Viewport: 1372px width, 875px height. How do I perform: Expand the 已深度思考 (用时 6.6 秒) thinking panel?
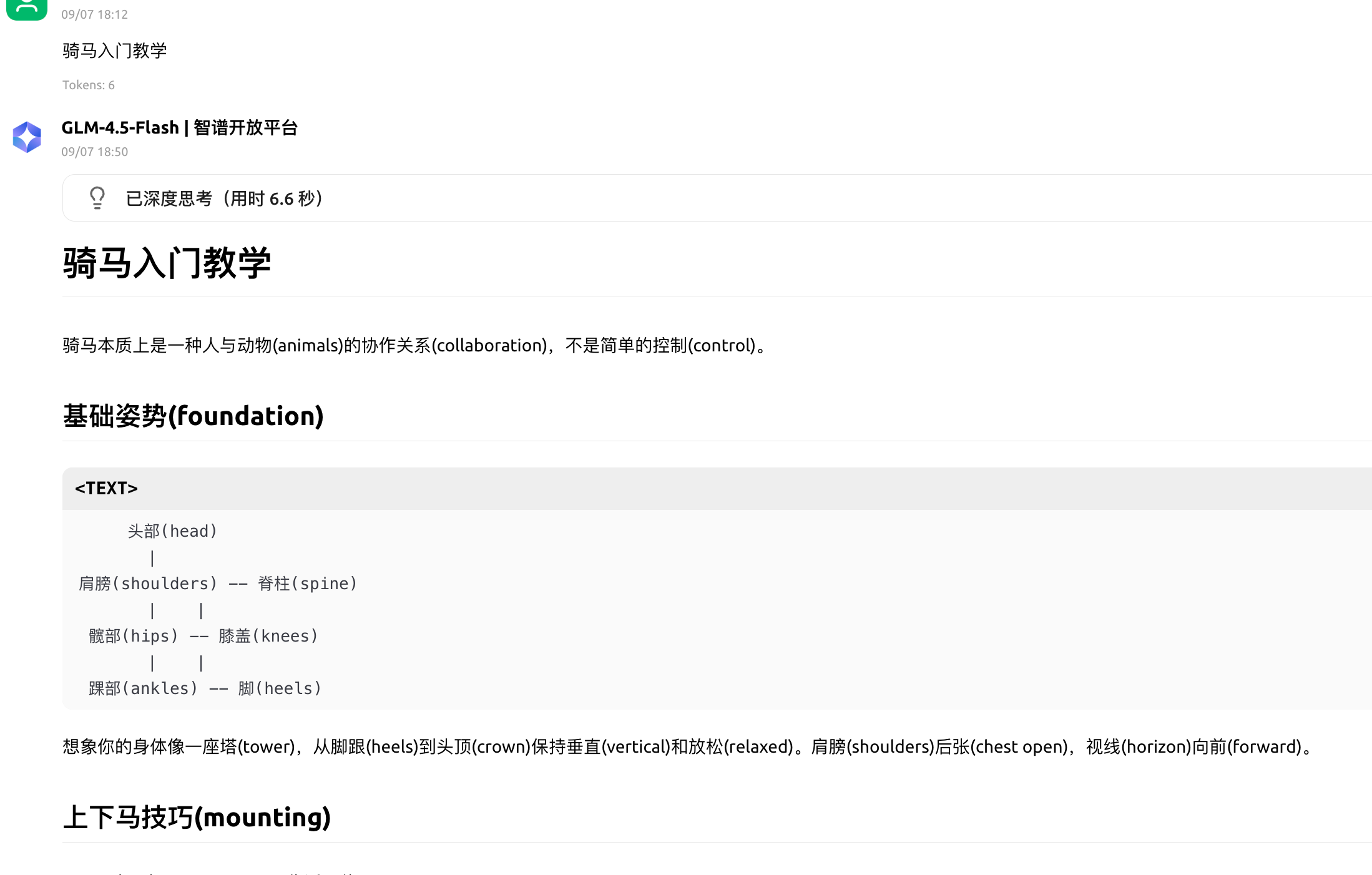tap(717, 198)
